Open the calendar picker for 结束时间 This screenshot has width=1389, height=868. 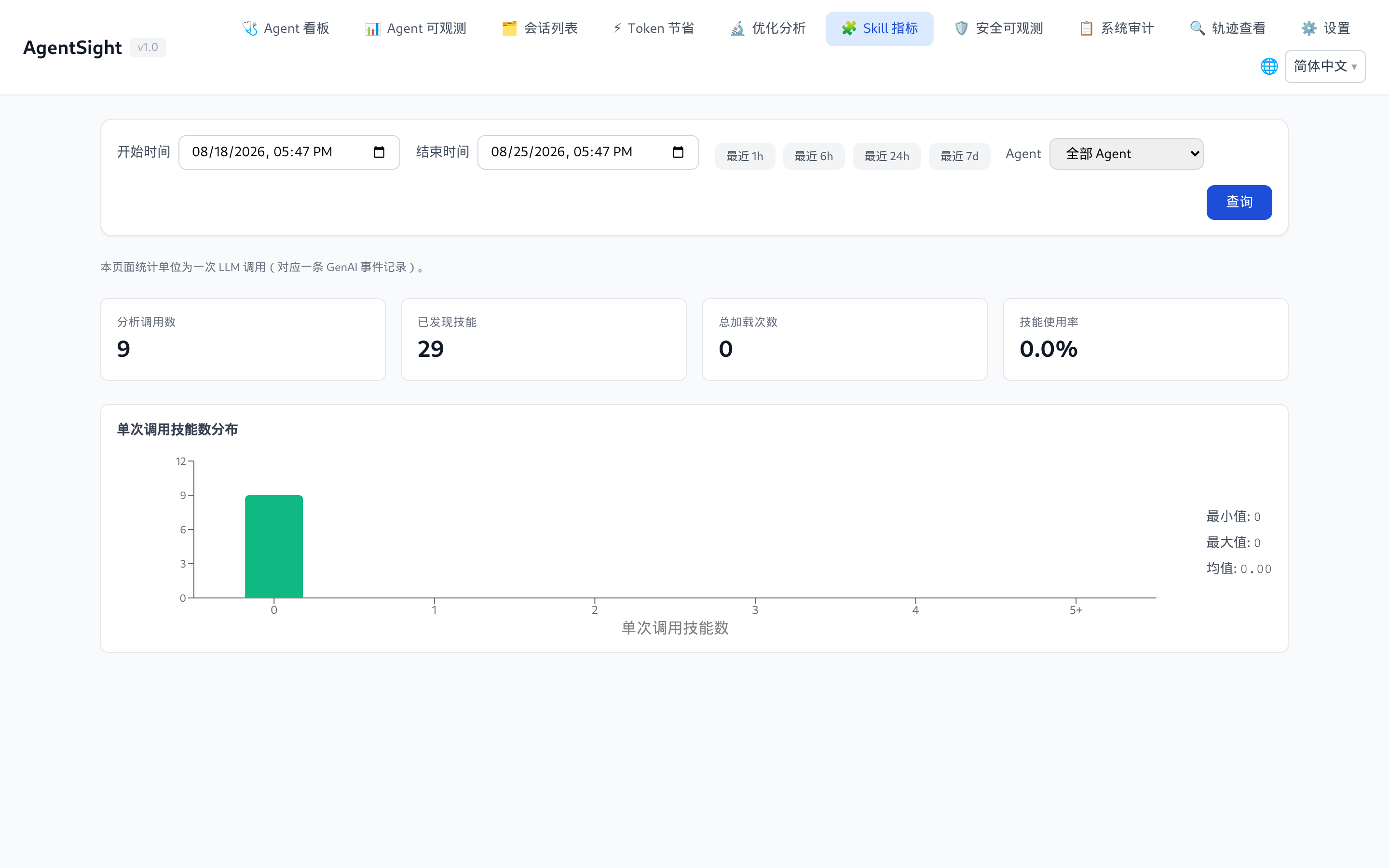click(x=678, y=152)
